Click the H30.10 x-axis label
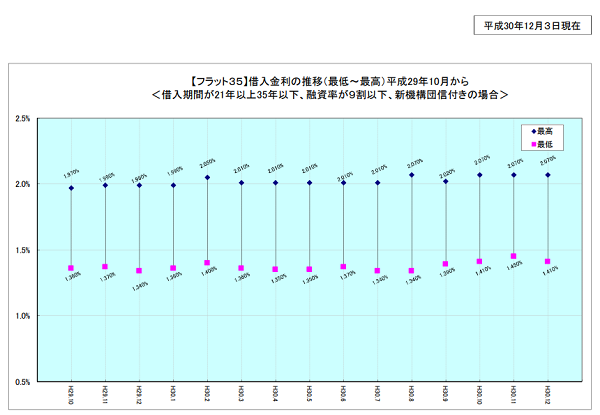 coord(480,395)
